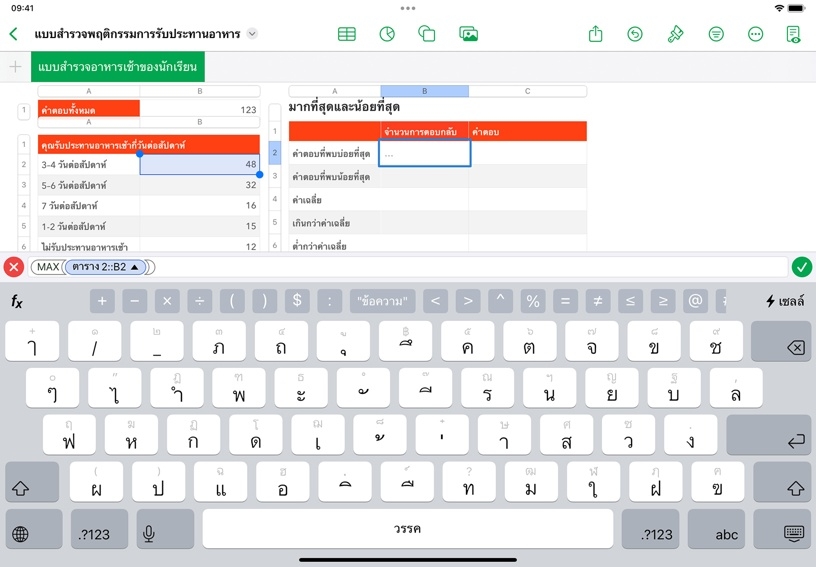816x567 pixels.
Task: Cancel formula with red X button
Action: pyautogui.click(x=14, y=267)
